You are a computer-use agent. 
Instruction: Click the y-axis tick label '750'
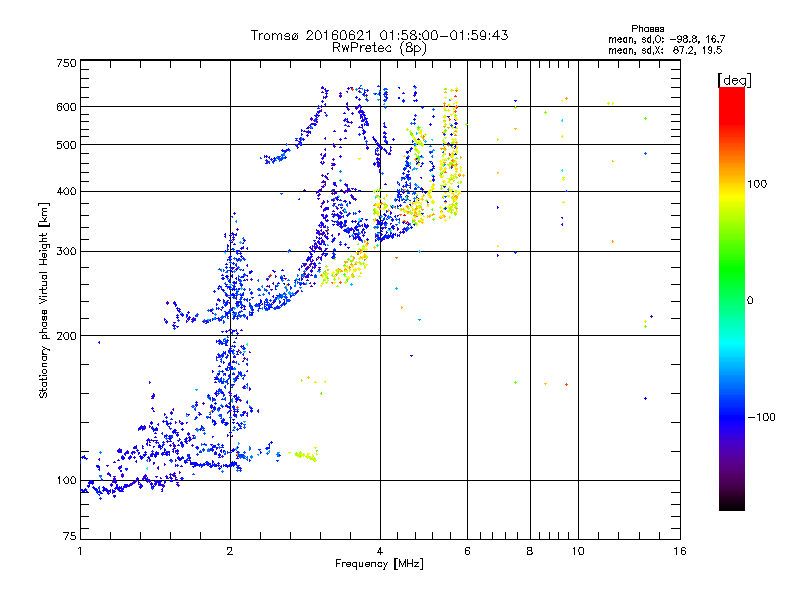click(x=66, y=63)
